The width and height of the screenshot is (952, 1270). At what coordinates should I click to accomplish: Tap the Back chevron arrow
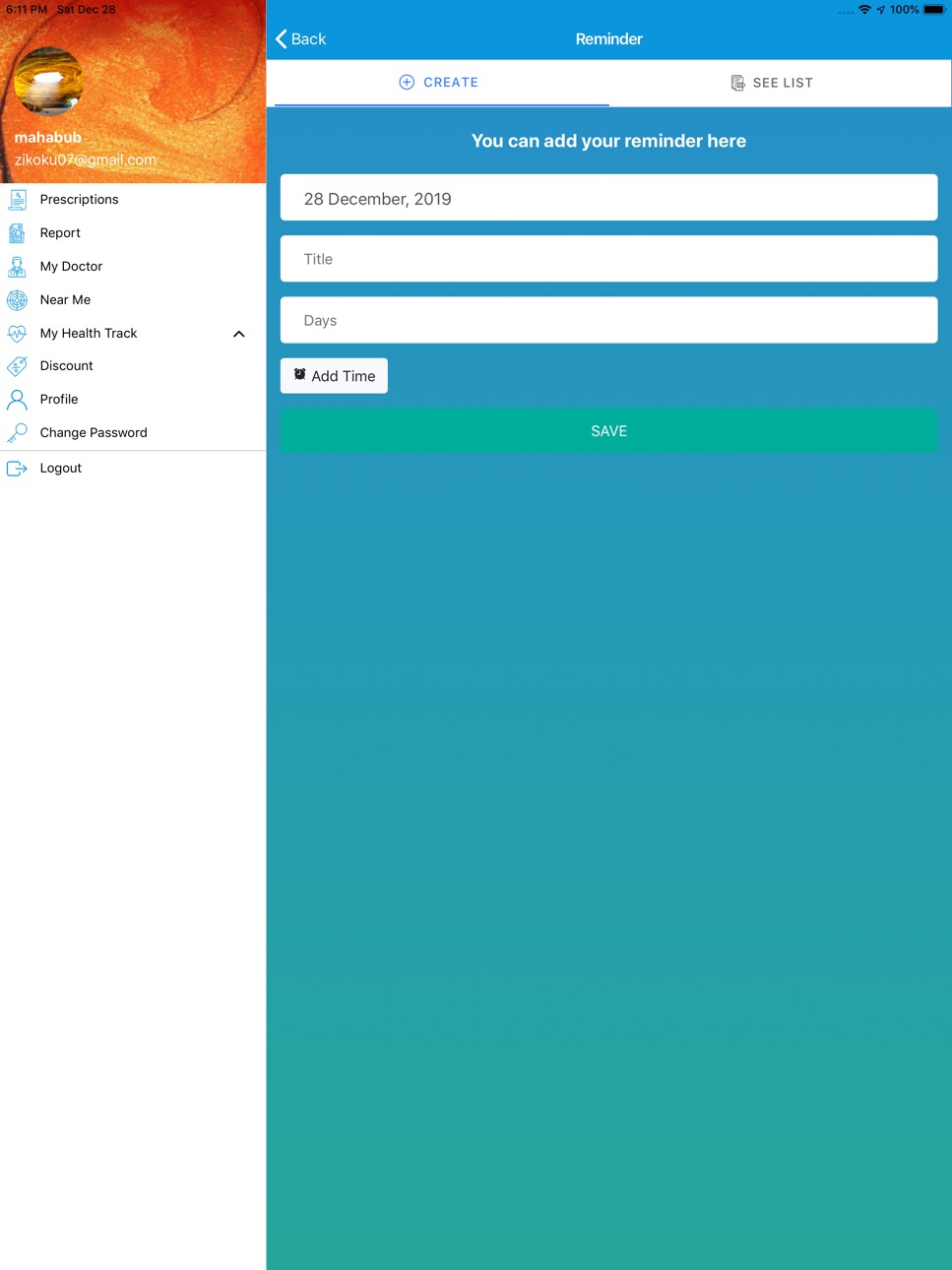click(x=282, y=39)
